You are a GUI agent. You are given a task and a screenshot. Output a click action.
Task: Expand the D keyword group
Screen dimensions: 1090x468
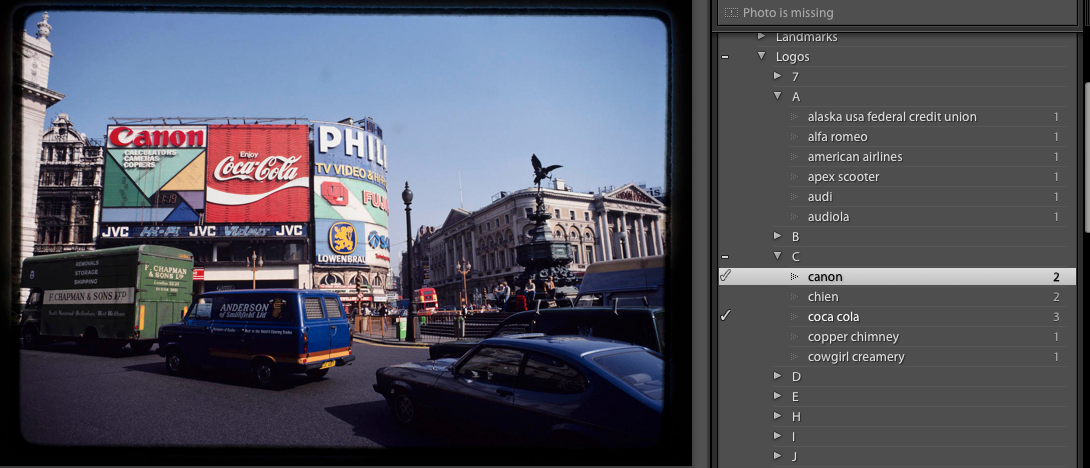778,376
